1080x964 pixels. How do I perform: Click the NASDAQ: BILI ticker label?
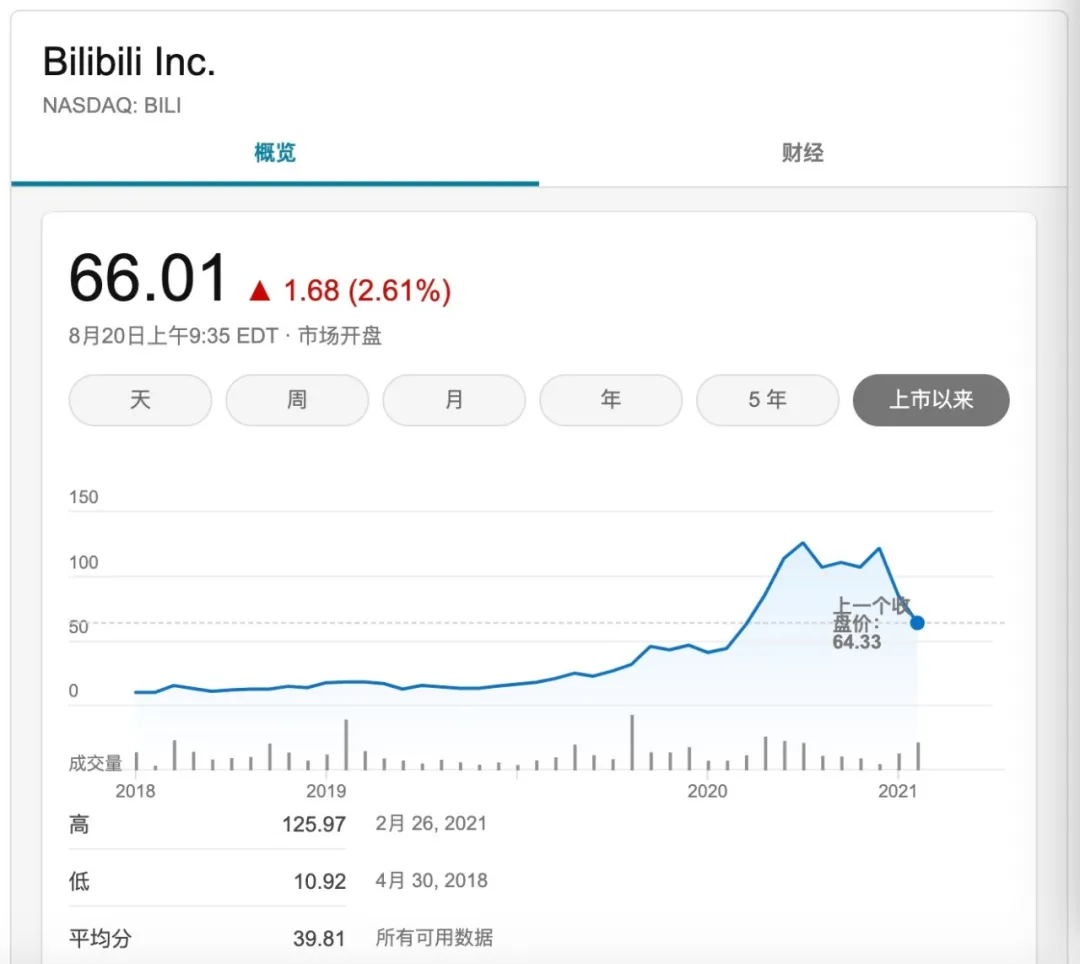pyautogui.click(x=112, y=105)
